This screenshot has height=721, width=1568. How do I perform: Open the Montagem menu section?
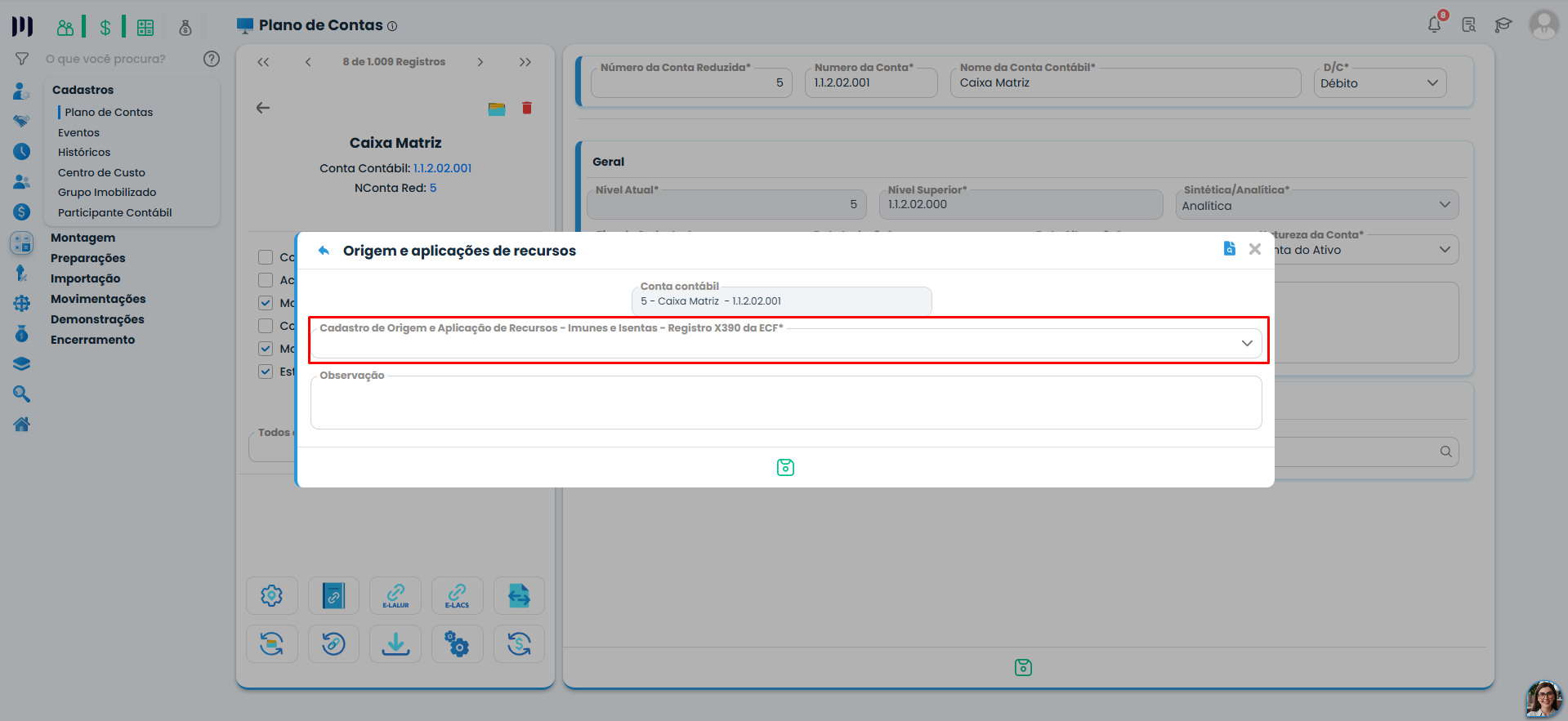[83, 238]
